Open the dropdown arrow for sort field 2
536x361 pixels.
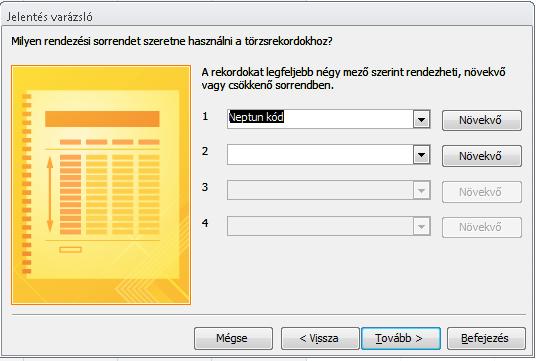pyautogui.click(x=421, y=155)
